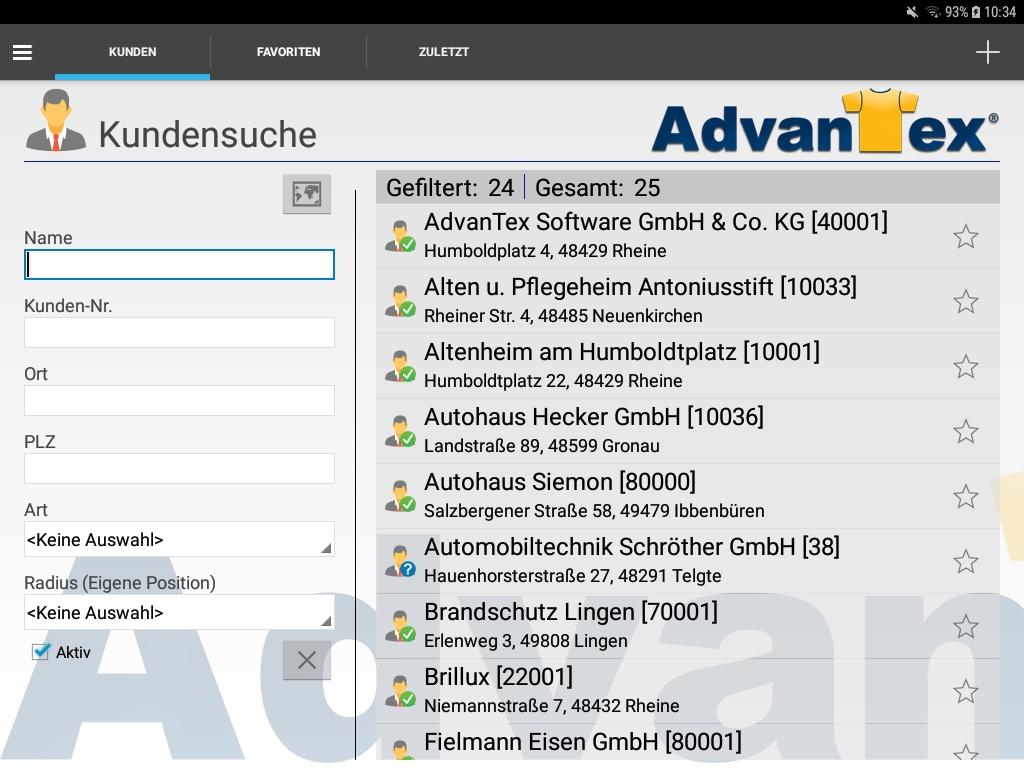Click address Humboldplatz 4, 48429 Rheine
The width and height of the screenshot is (1024, 768).
point(545,251)
